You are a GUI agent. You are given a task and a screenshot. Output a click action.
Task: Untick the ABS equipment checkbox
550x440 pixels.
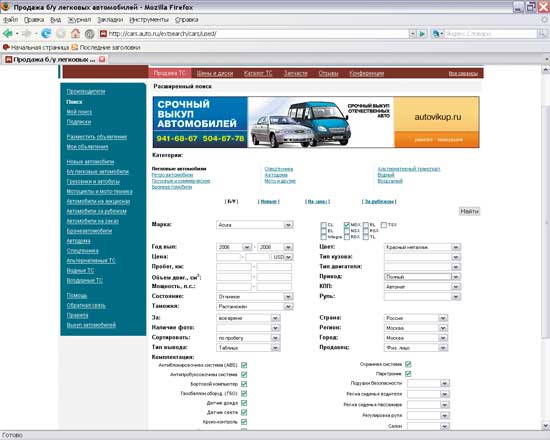244,365
